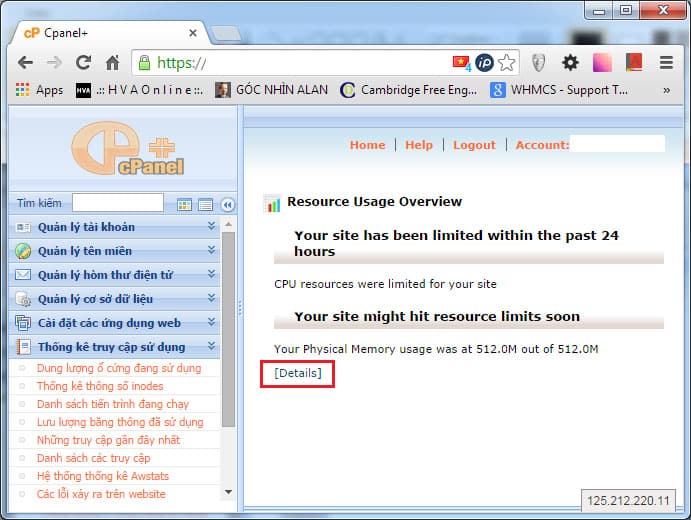Click the shield extension icon
This screenshot has height=520, width=691.
(539, 63)
